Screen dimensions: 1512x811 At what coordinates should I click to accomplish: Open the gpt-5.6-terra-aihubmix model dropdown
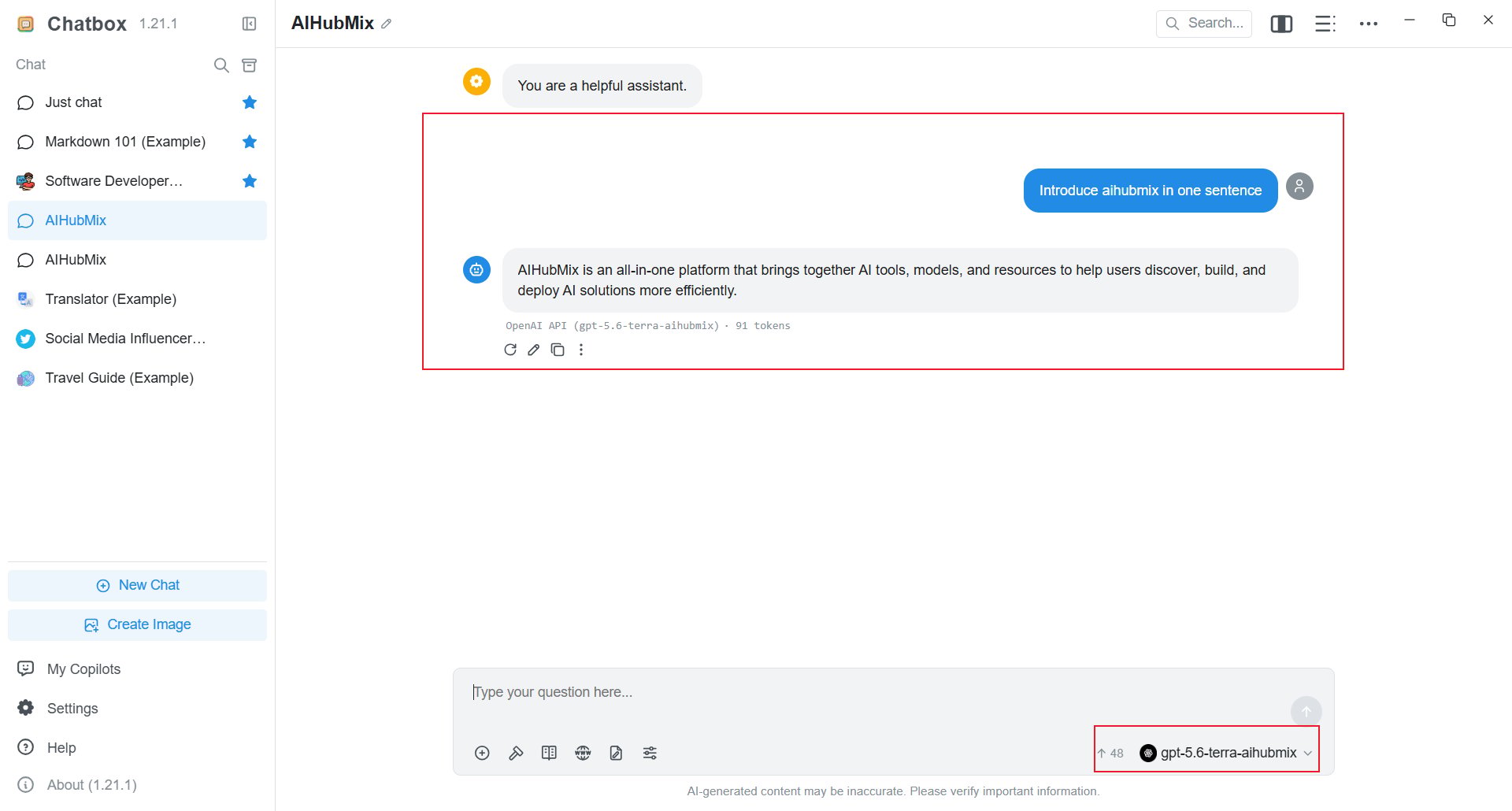point(1226,753)
